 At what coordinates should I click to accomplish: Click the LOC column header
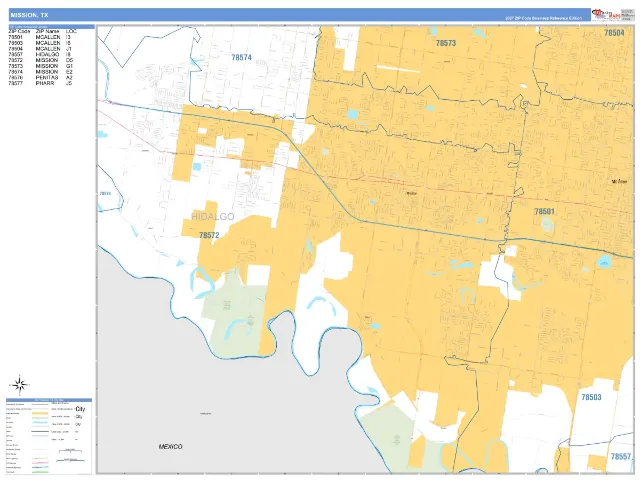click(71, 31)
